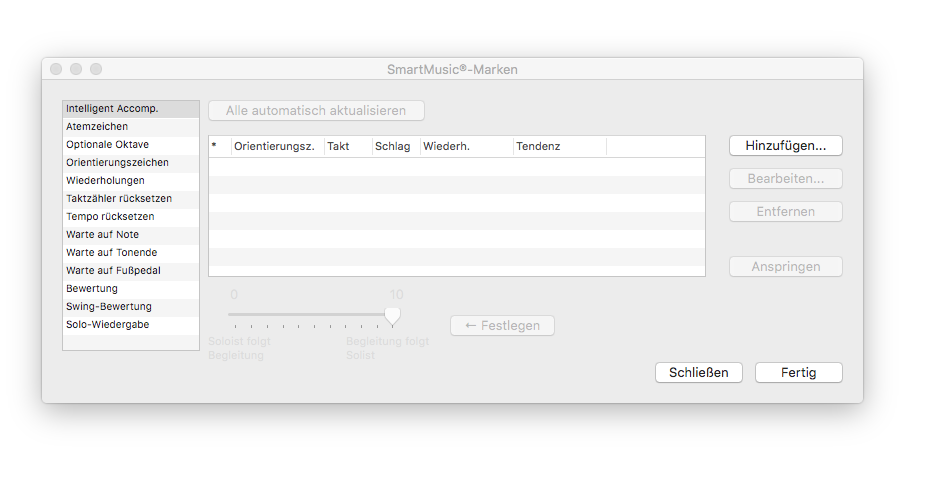Select Warte auf Tonende entry

[131, 253]
